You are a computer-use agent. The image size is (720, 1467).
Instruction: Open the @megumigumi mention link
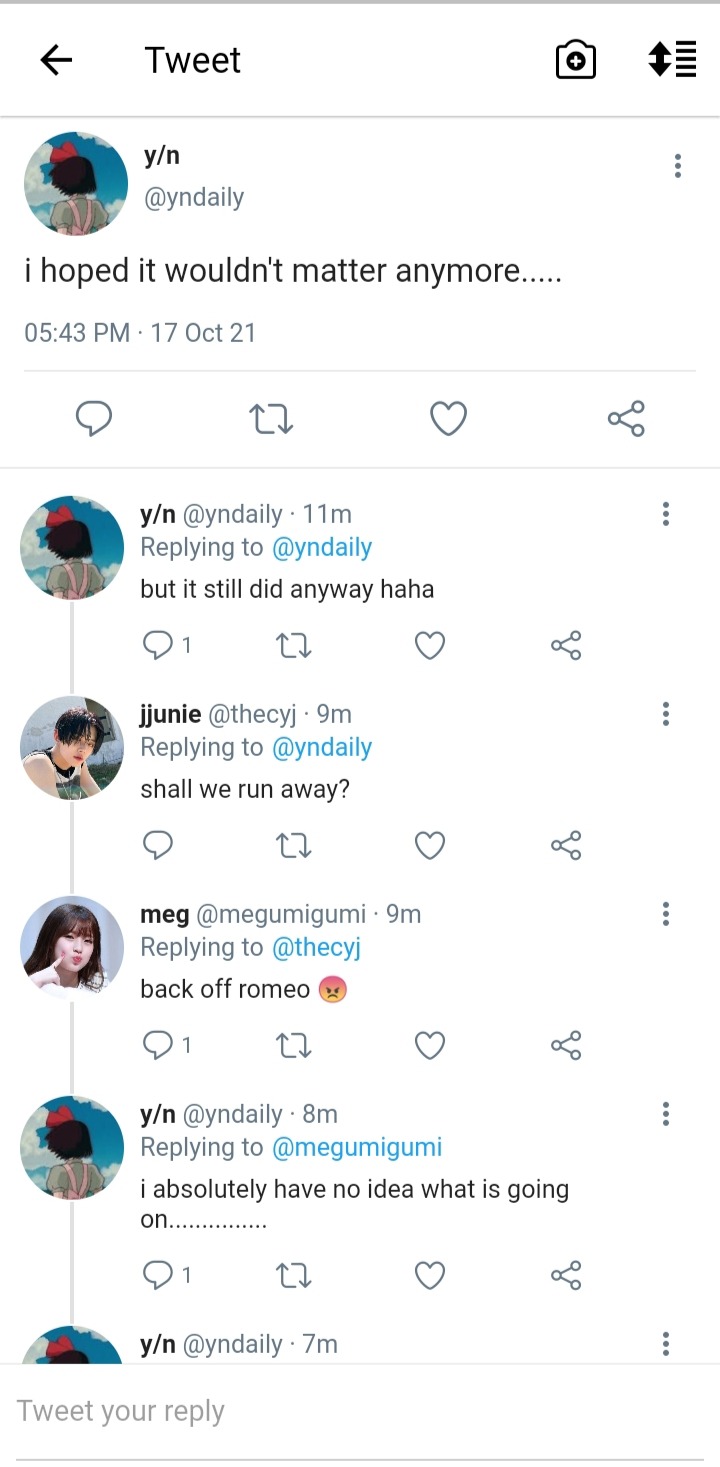[356, 1147]
